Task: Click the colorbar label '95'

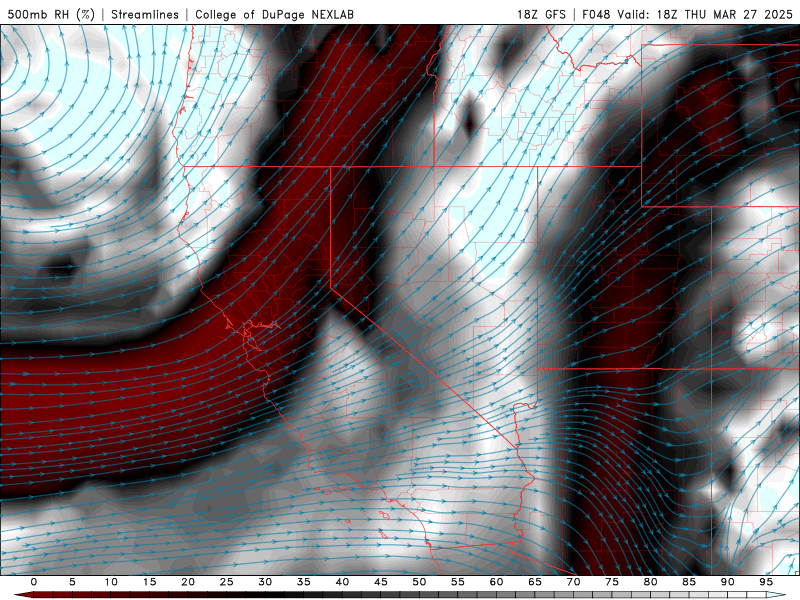Action: coord(766,582)
